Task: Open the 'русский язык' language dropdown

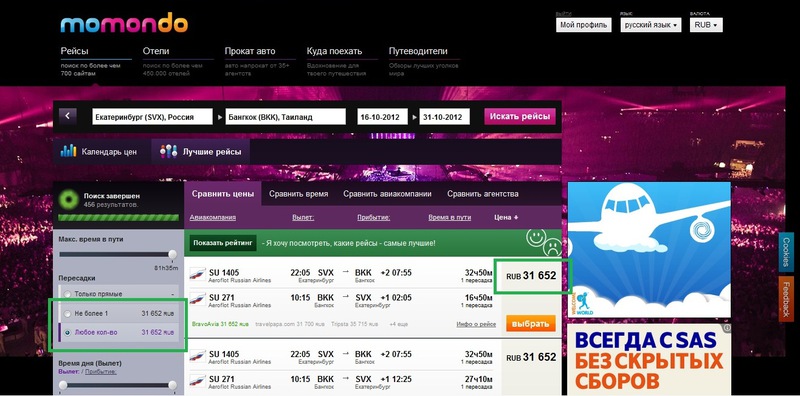Action: point(651,24)
